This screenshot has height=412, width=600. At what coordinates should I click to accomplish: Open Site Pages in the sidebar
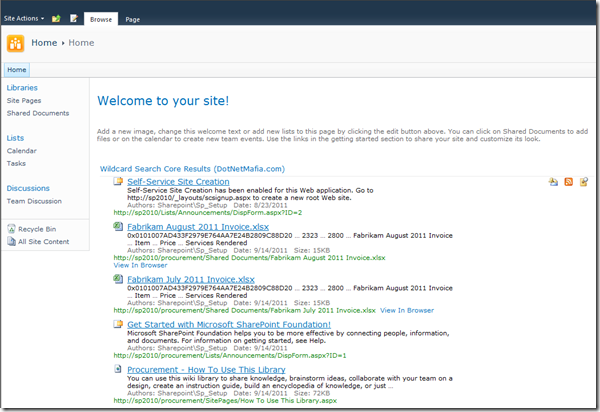coord(24,101)
